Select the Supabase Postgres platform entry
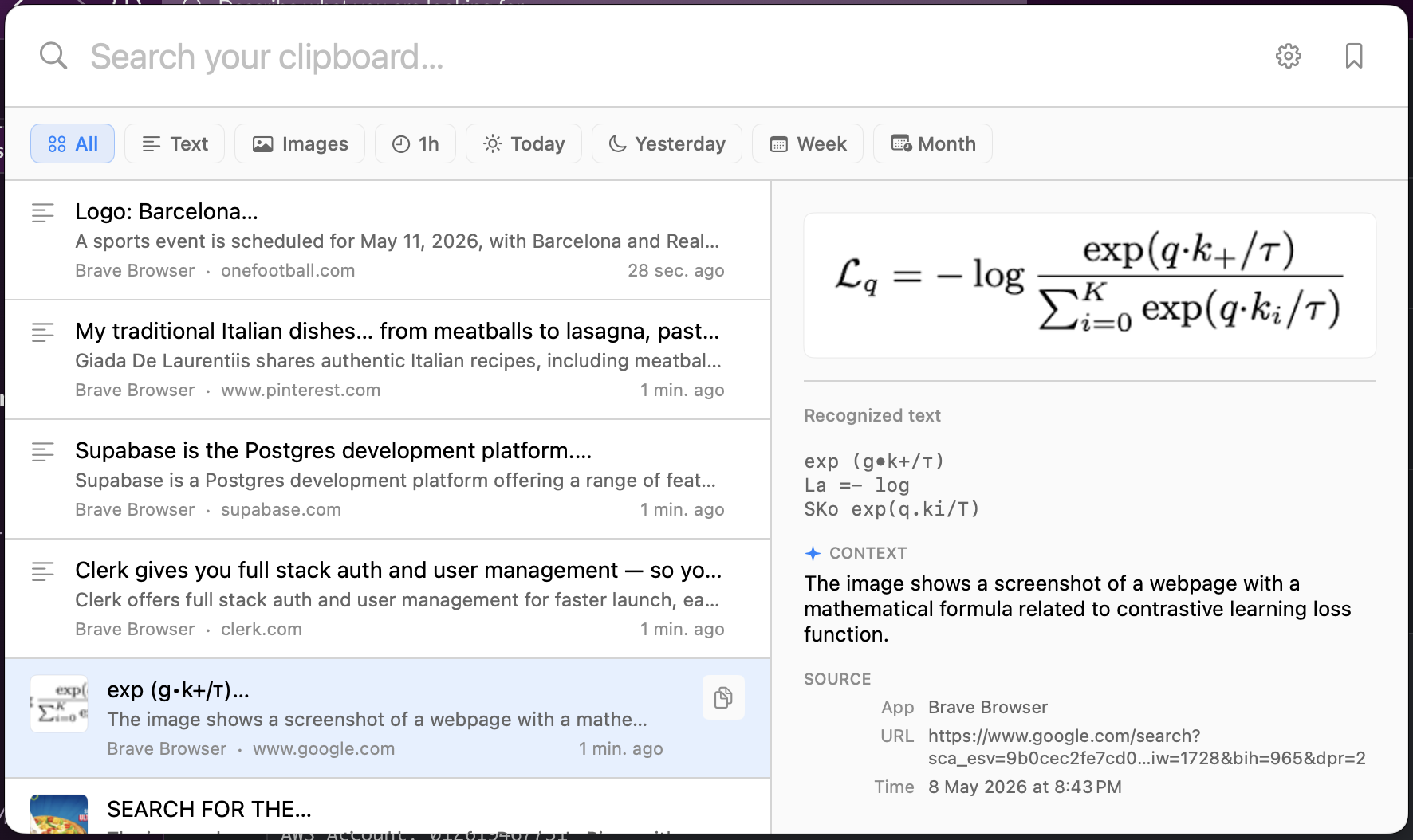1413x840 pixels. (x=388, y=479)
